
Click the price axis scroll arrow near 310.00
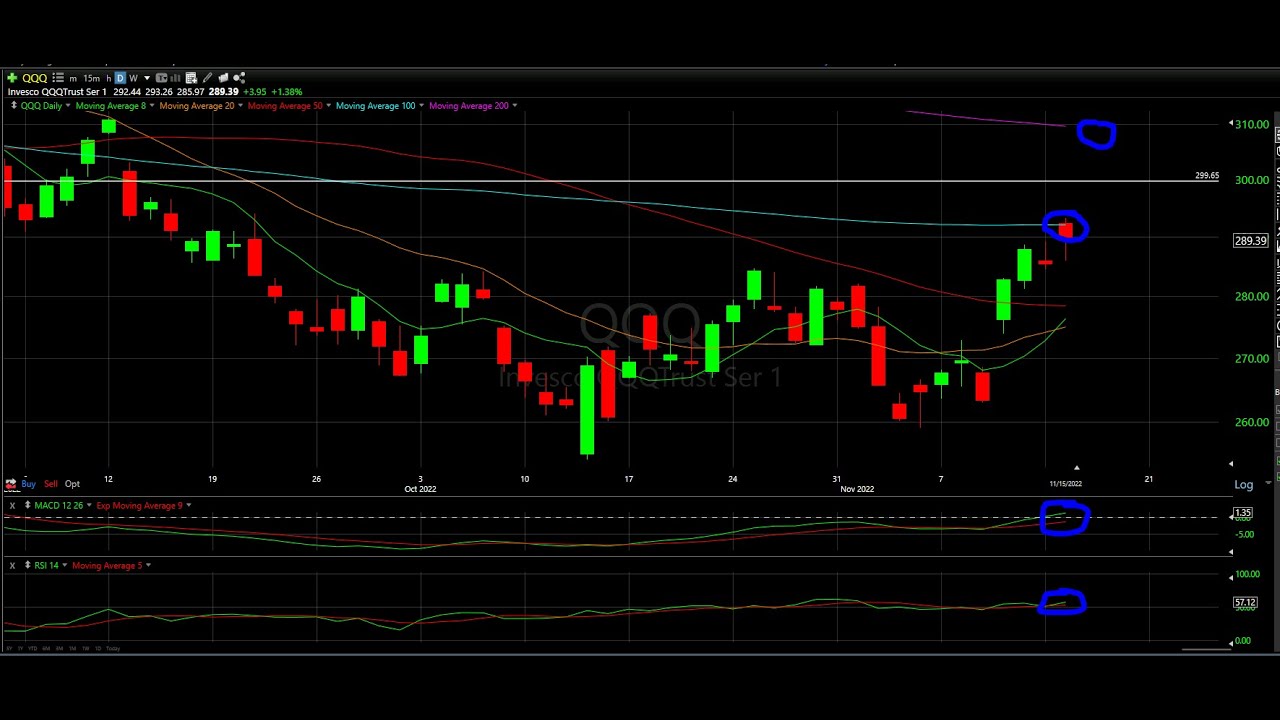click(1231, 123)
